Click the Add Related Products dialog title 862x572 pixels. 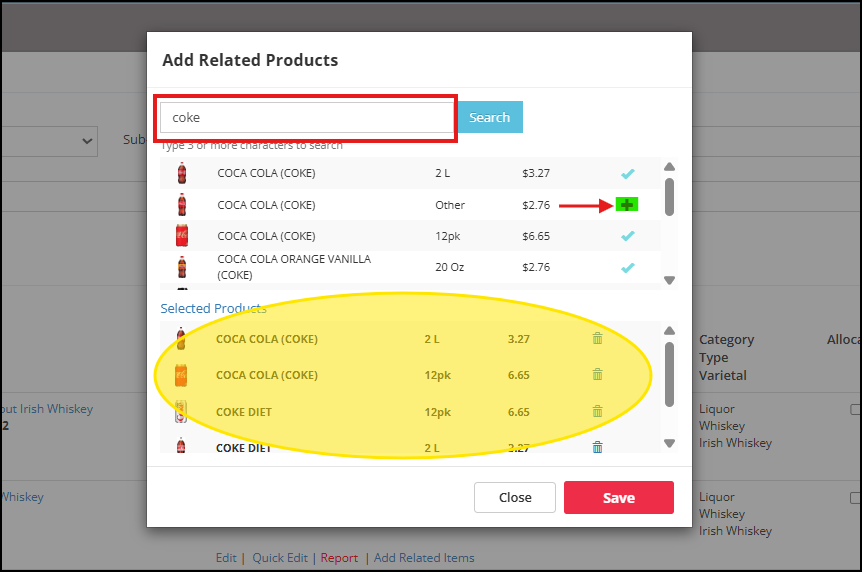[250, 60]
